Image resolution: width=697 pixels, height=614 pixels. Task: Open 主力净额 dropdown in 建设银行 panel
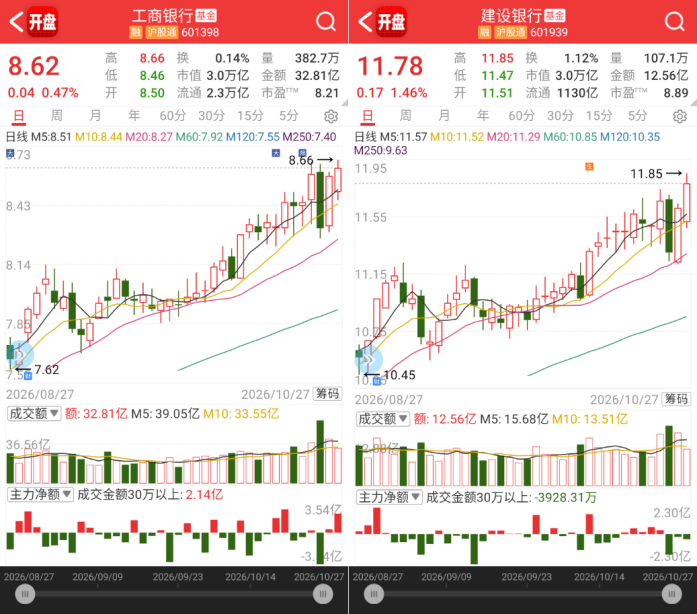click(389, 497)
